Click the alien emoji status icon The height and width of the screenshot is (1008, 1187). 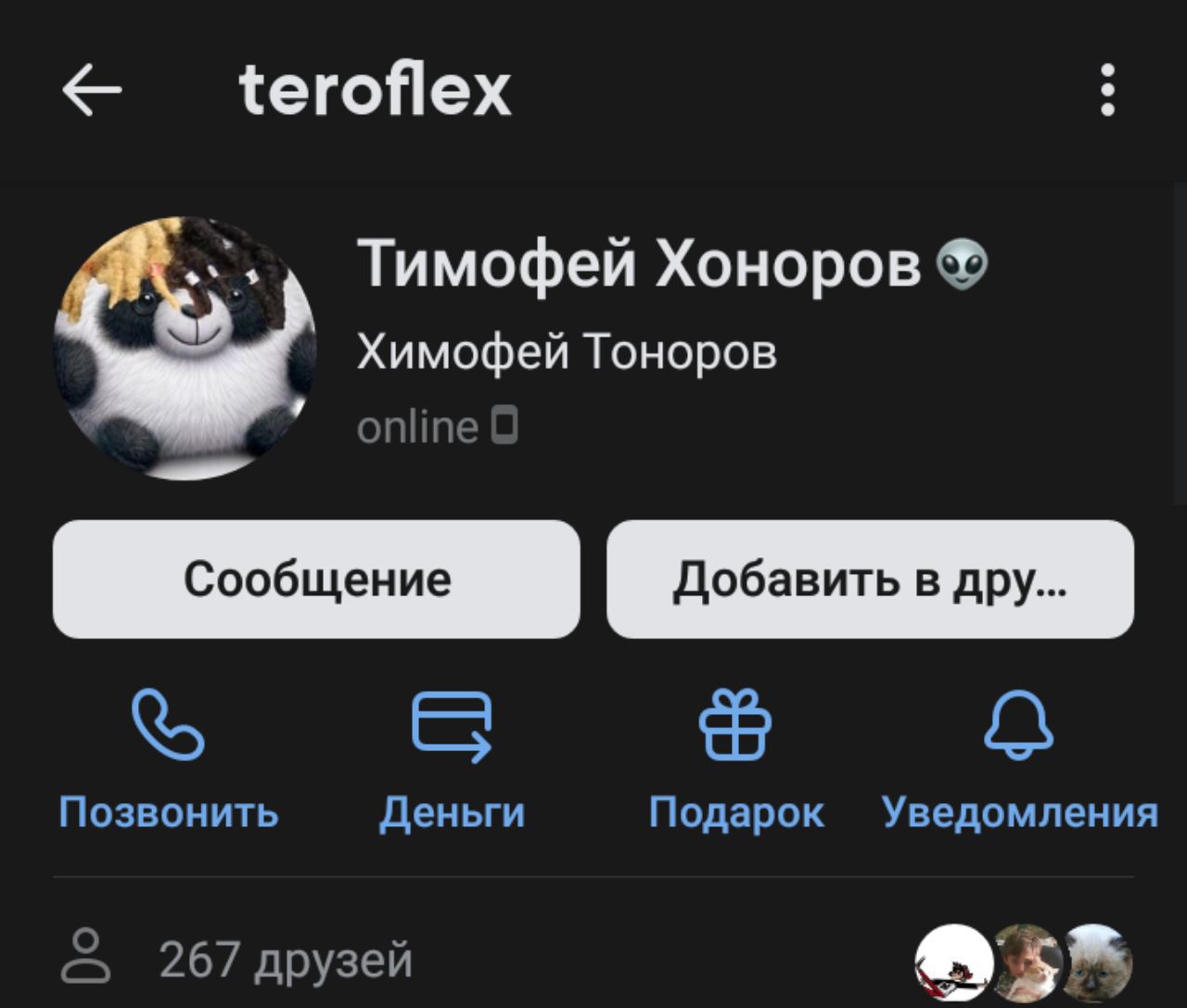pyautogui.click(x=964, y=263)
